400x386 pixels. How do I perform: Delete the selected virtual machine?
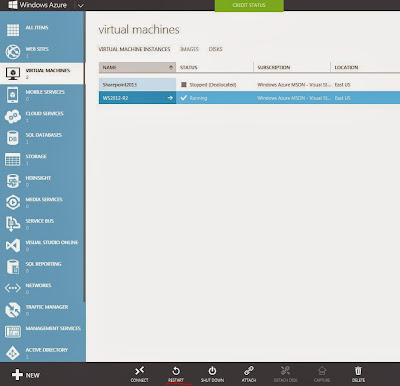[358, 374]
